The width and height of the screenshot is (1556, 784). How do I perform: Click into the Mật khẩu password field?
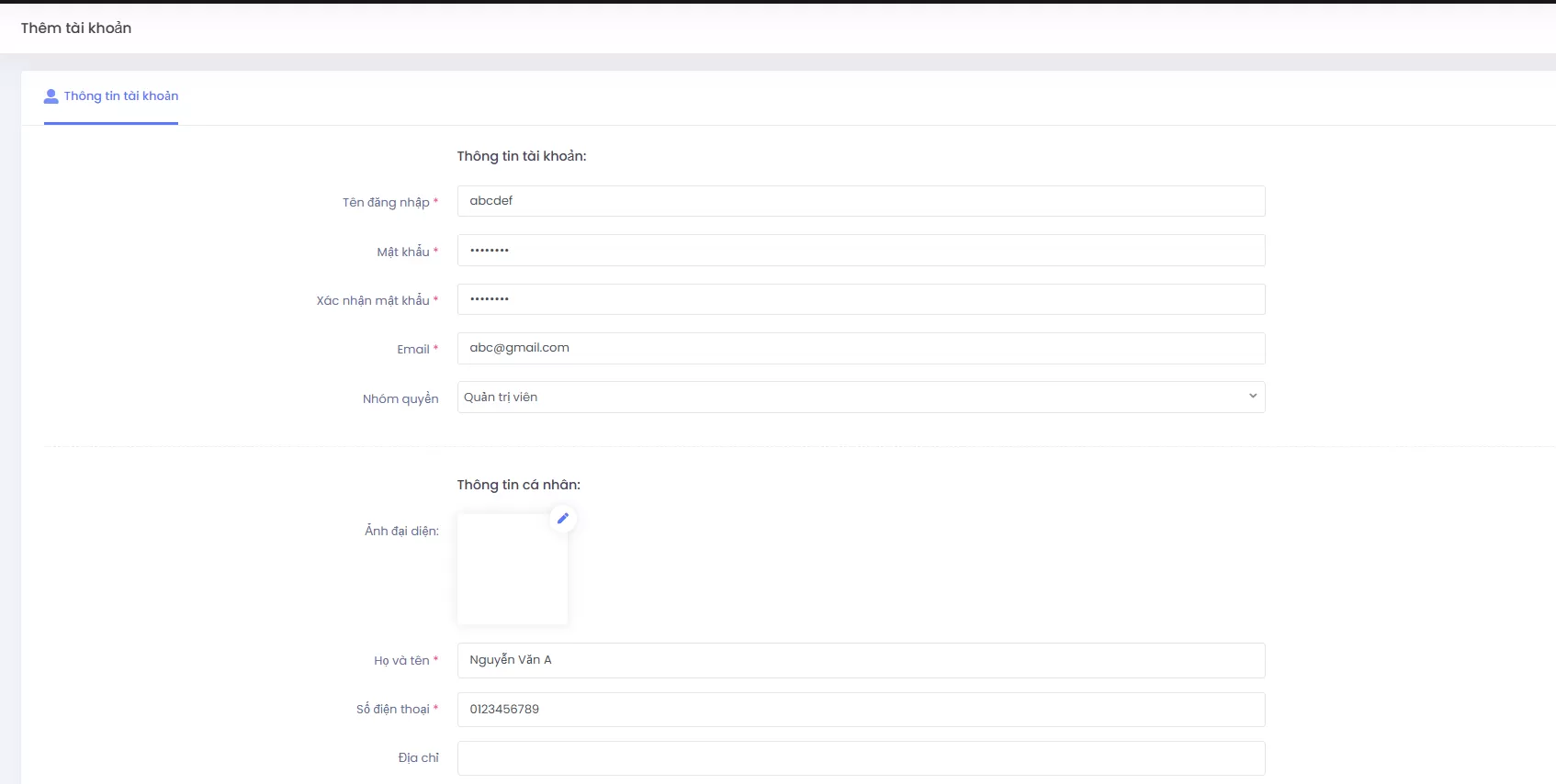coord(861,251)
